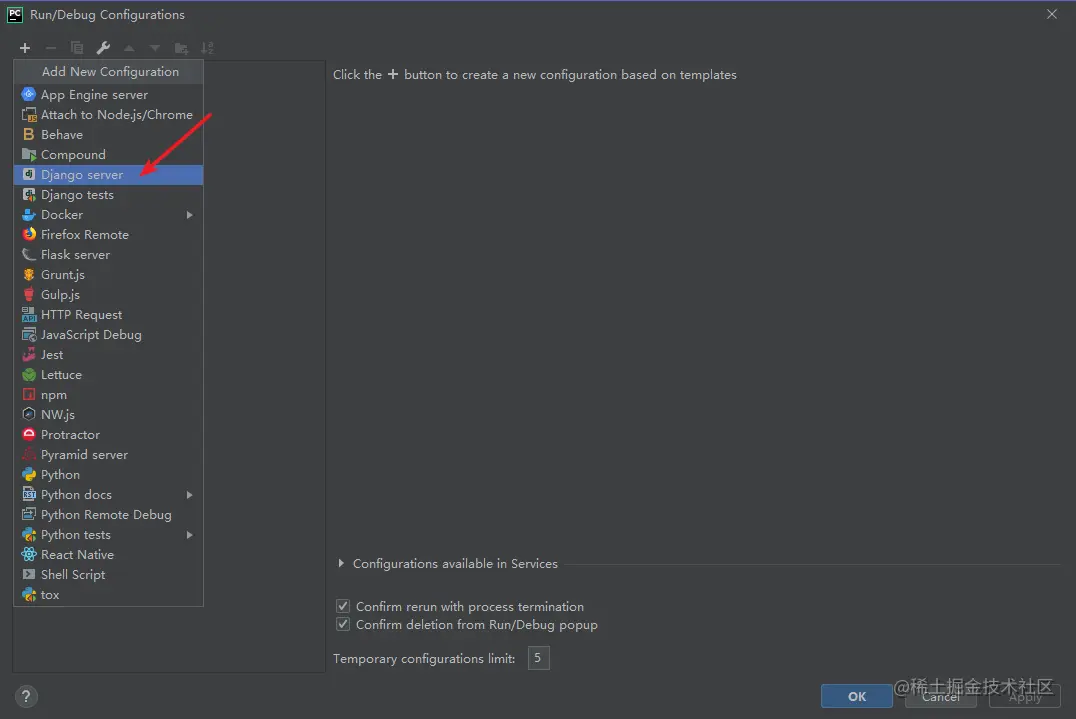Select Protractor configuration type

coord(108,434)
